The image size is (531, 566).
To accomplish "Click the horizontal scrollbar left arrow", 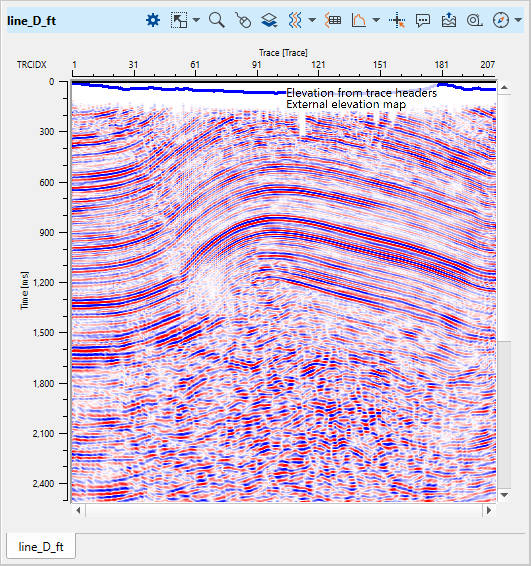I will coord(78,510).
